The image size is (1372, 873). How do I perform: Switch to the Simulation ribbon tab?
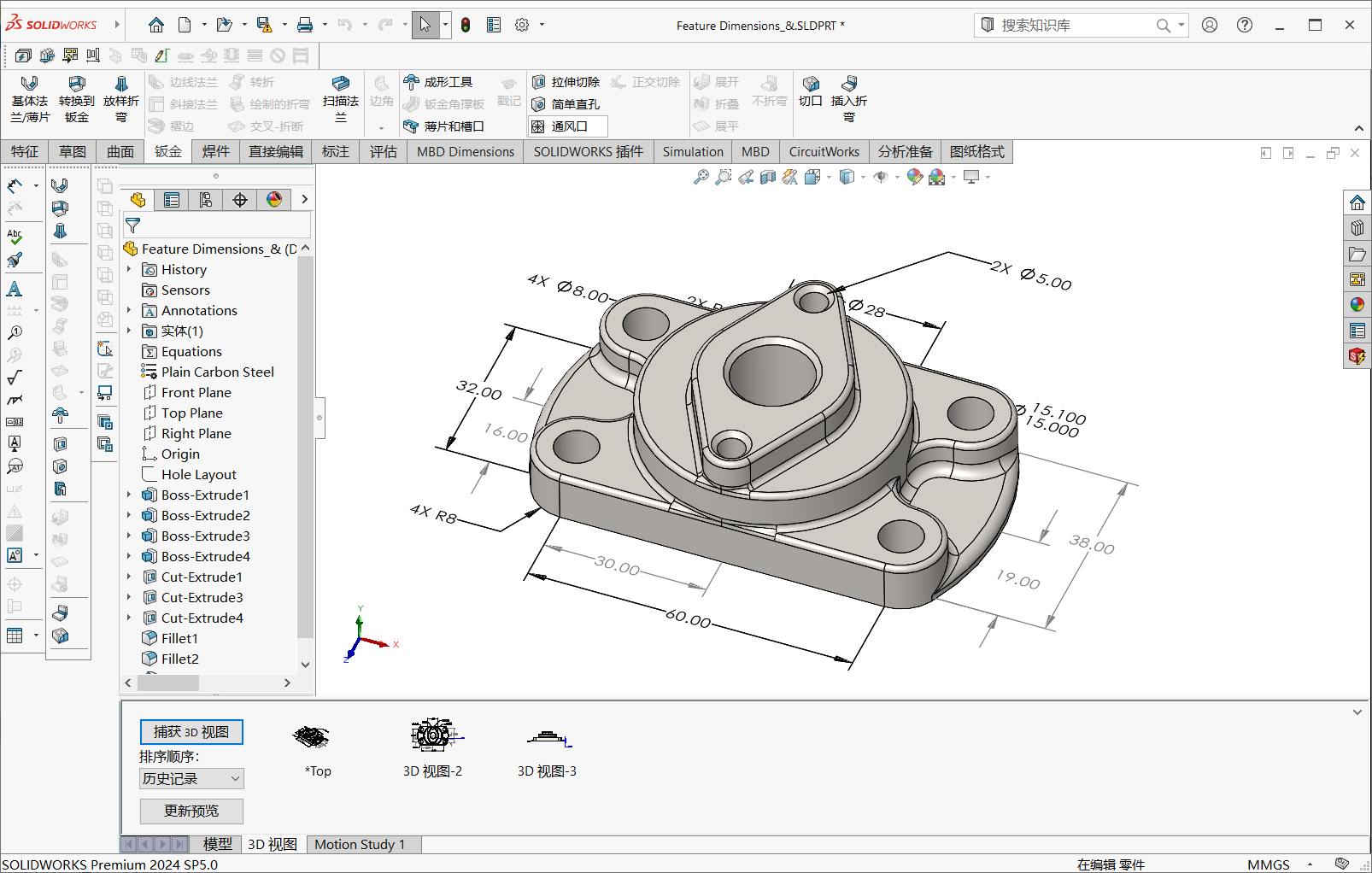(692, 152)
